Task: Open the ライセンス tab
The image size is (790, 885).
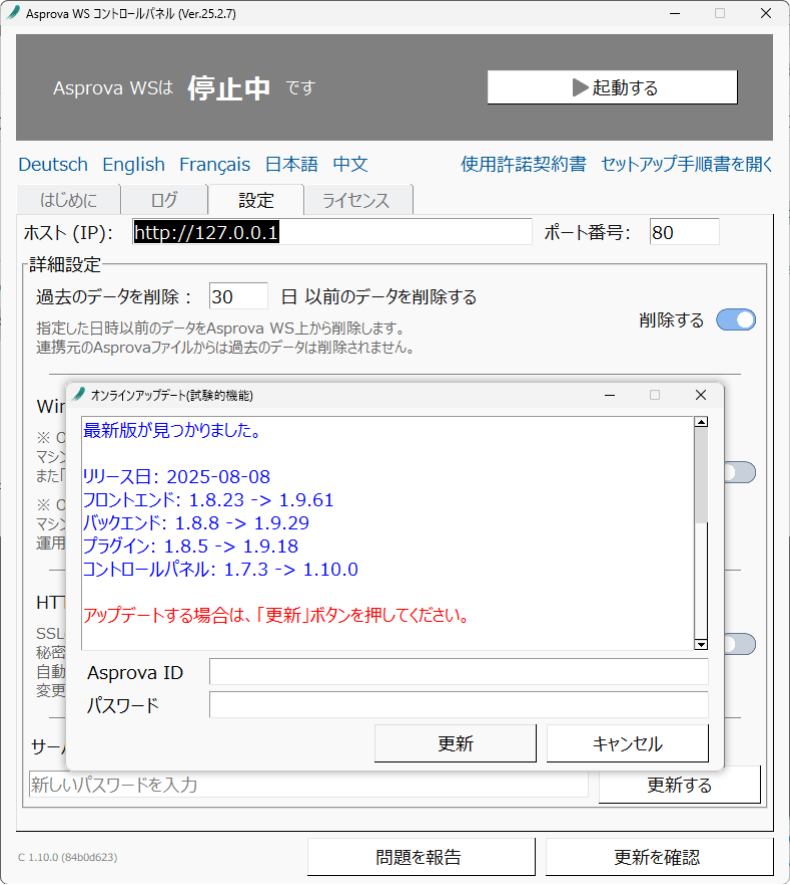Action: point(356,200)
